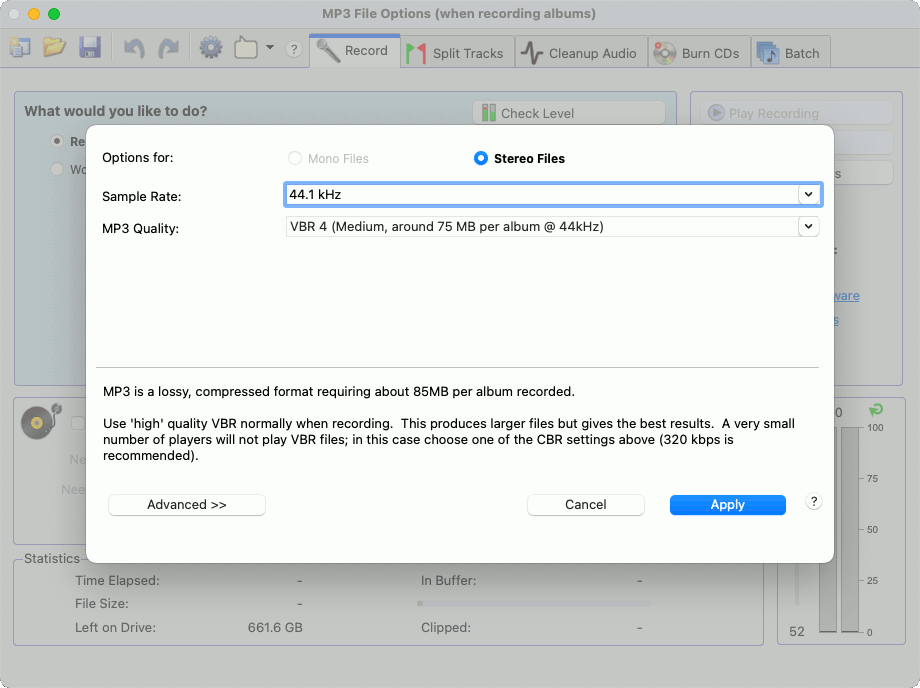Open the Cleanup Audio tab
This screenshot has height=688, width=920.
click(581, 53)
